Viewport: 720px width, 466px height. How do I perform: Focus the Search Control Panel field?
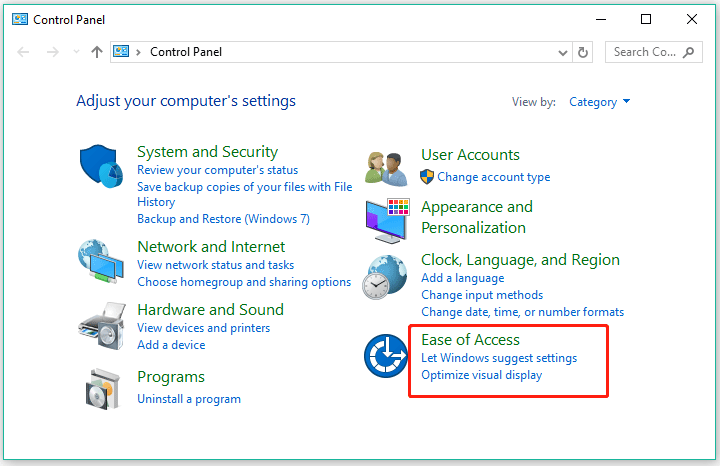[x=653, y=52]
